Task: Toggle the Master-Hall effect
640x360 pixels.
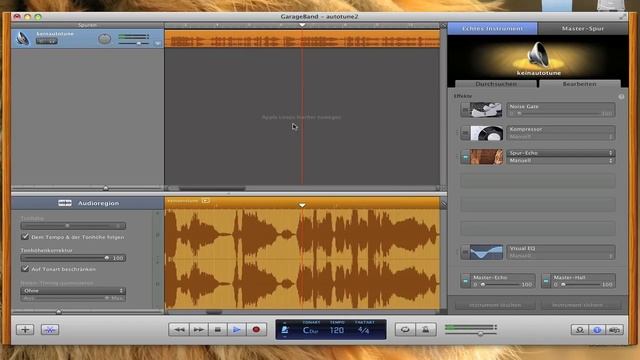Action: tap(546, 281)
